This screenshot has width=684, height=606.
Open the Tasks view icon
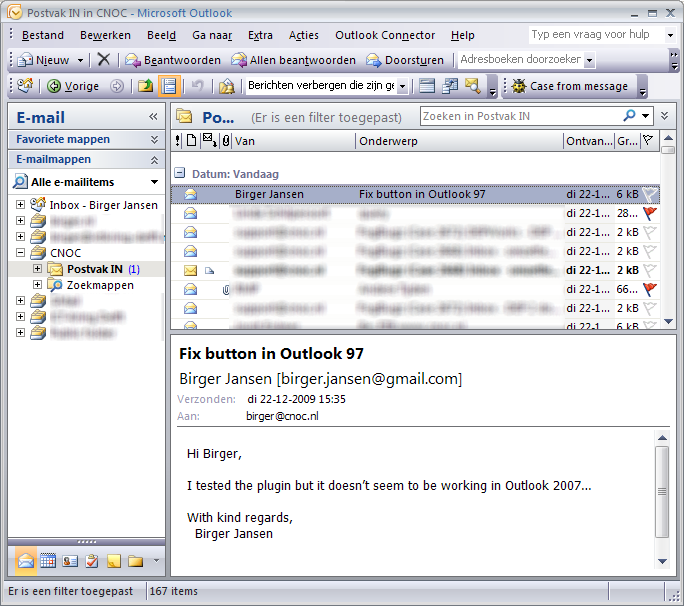[x=92, y=561]
